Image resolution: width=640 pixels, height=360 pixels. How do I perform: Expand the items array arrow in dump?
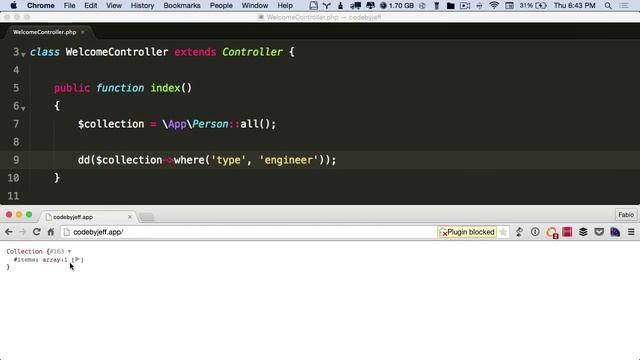(77, 259)
